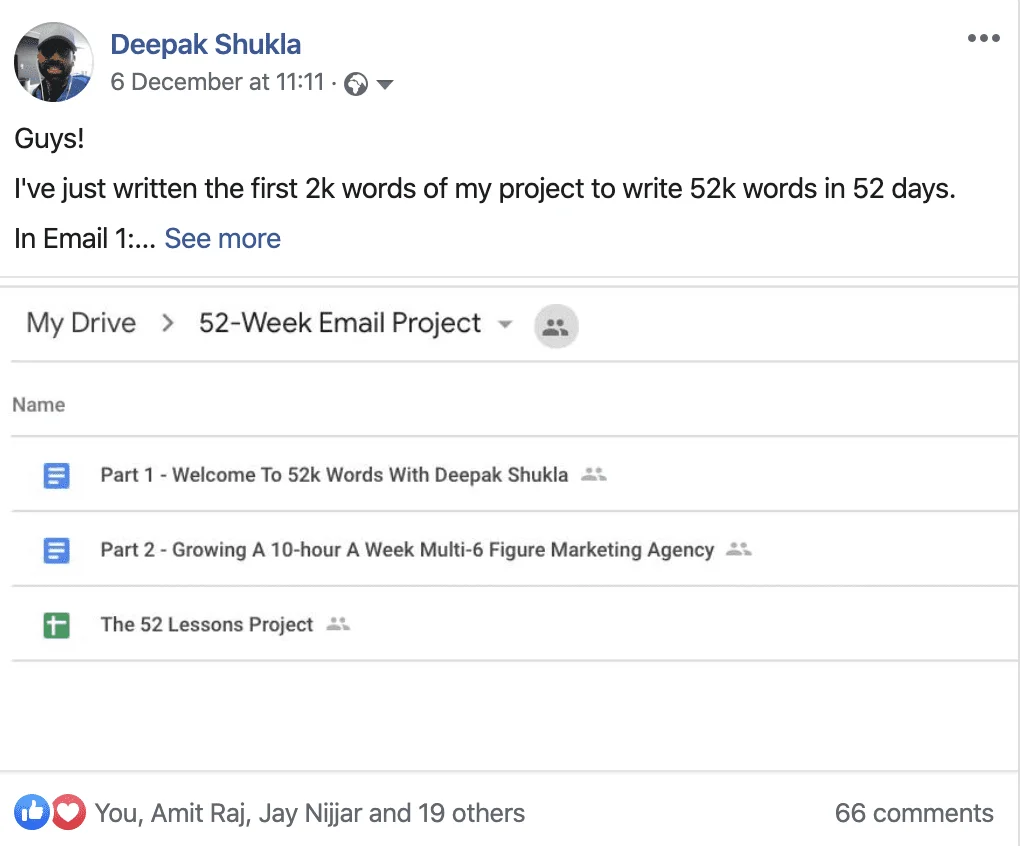
Task: Click the red Love reaction icon
Action: pyautogui.click(x=68, y=812)
